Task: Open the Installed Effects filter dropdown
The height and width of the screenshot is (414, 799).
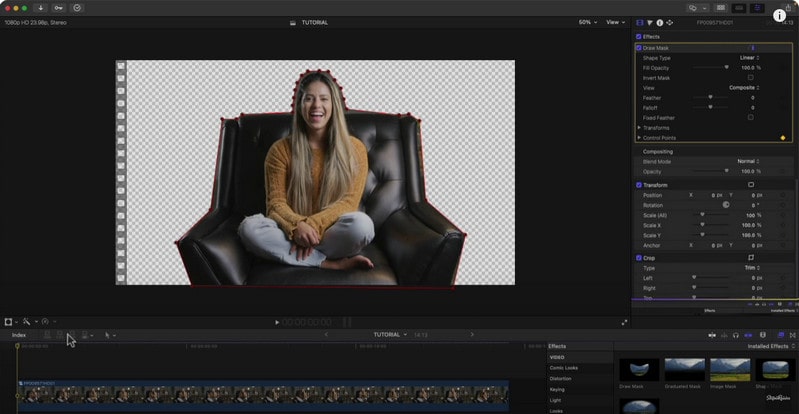Action: point(771,347)
